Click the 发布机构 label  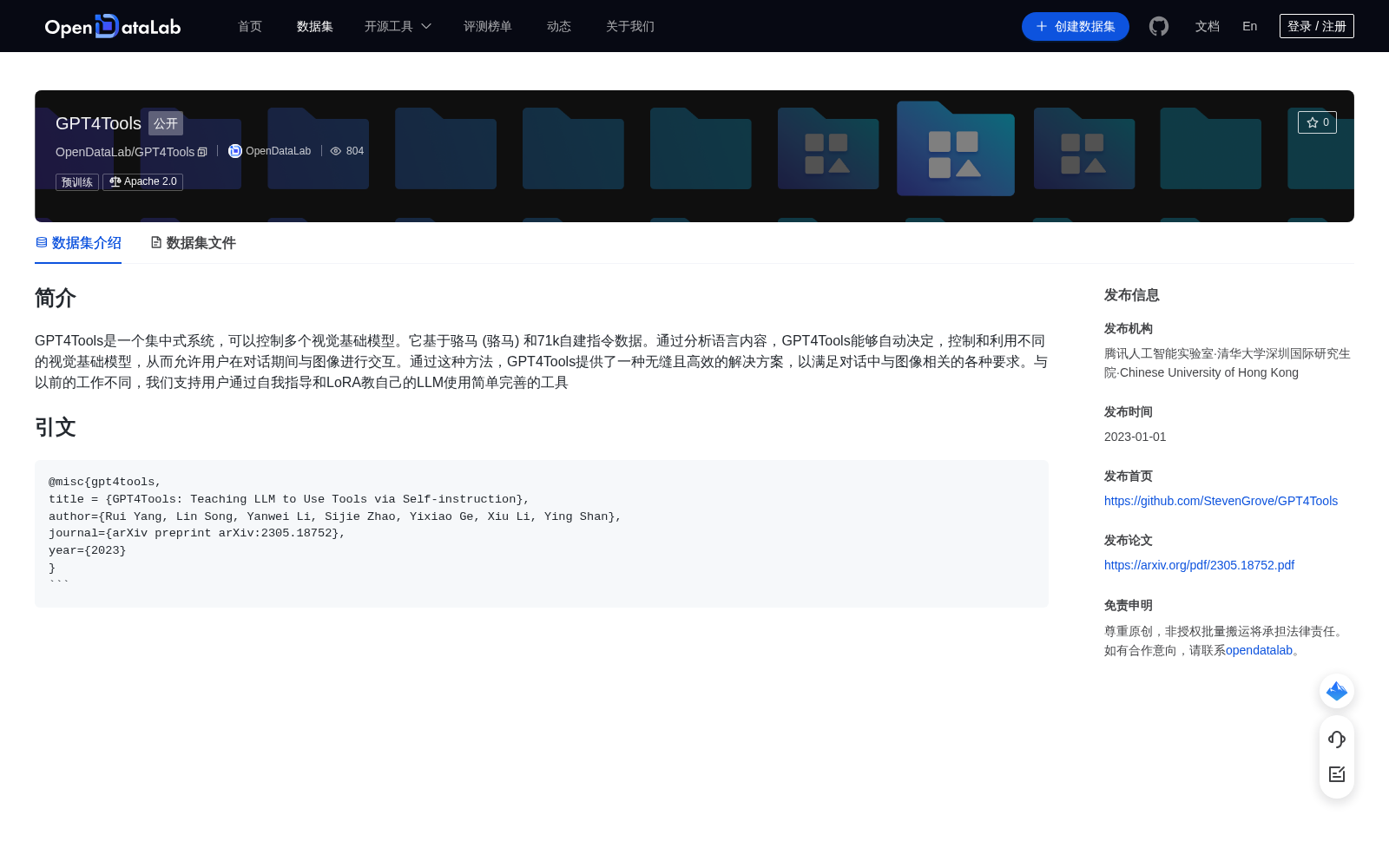[x=1129, y=329]
